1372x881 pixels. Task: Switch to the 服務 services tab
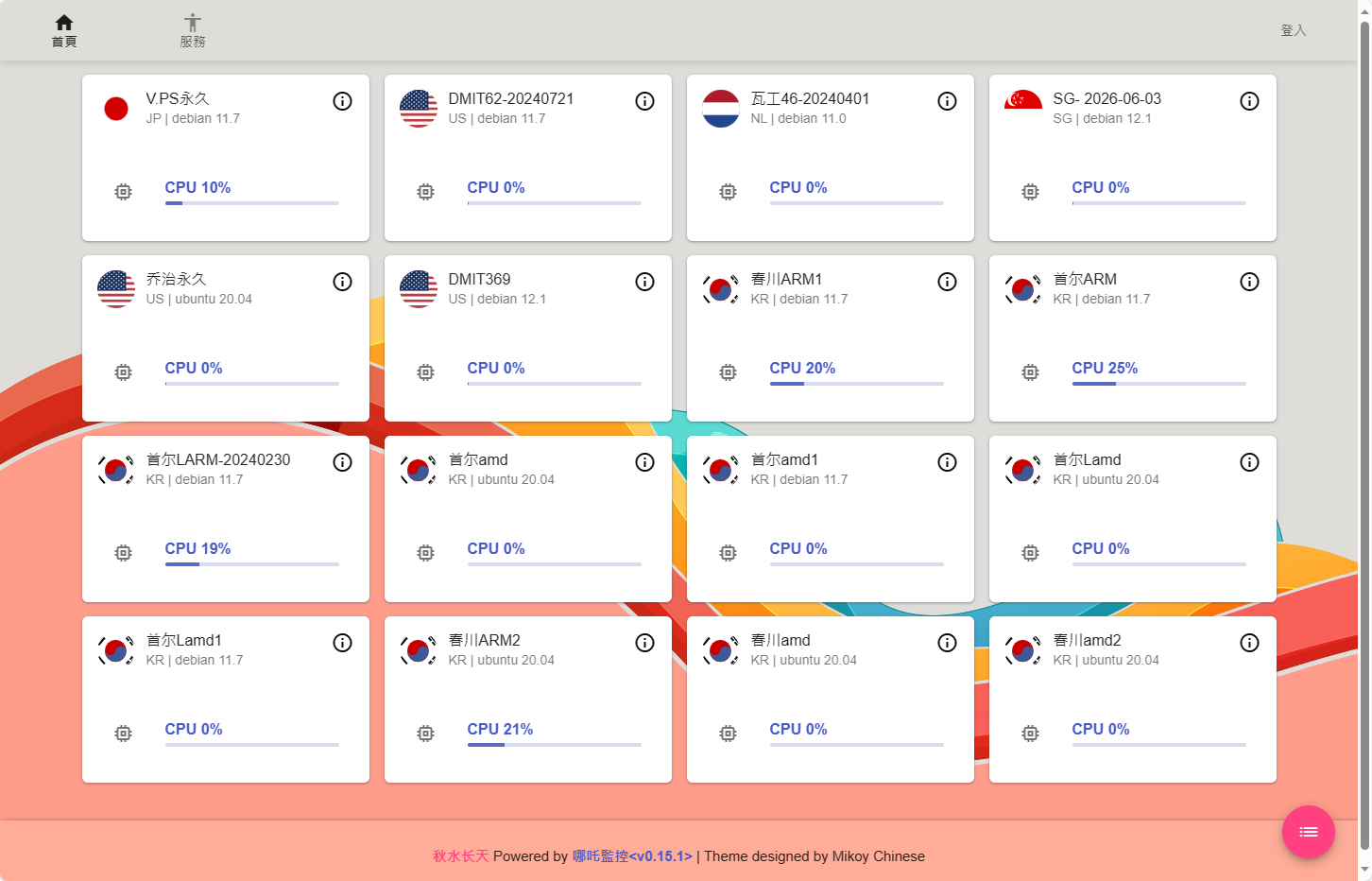[x=193, y=30]
